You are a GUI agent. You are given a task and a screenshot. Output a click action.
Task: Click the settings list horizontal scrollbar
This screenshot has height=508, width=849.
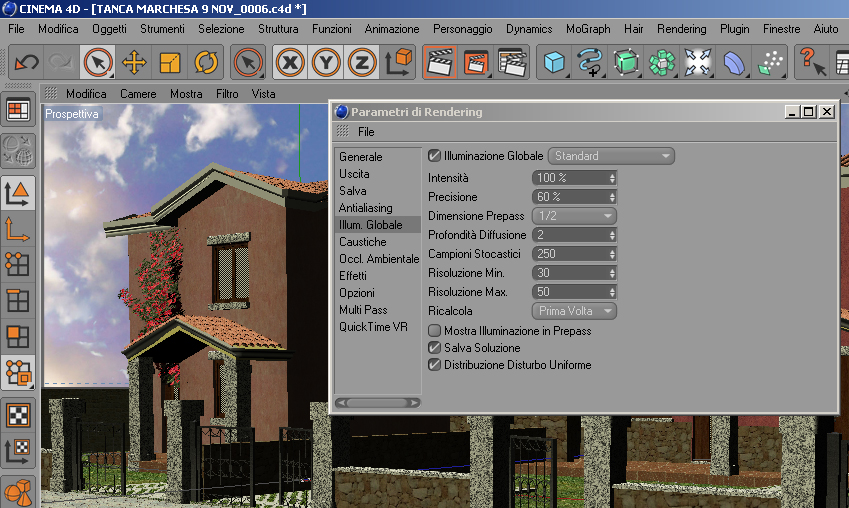tap(377, 403)
